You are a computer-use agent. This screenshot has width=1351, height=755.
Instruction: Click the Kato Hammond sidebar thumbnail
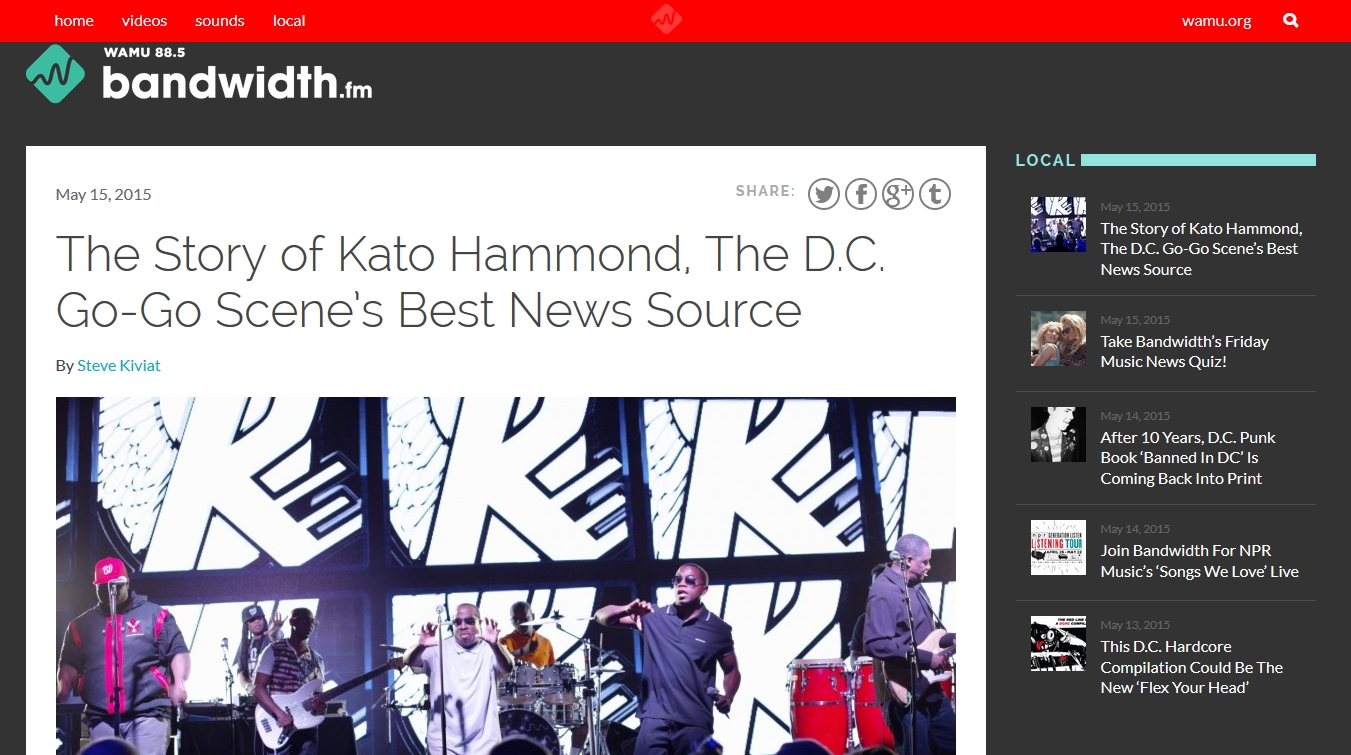pos(1058,224)
